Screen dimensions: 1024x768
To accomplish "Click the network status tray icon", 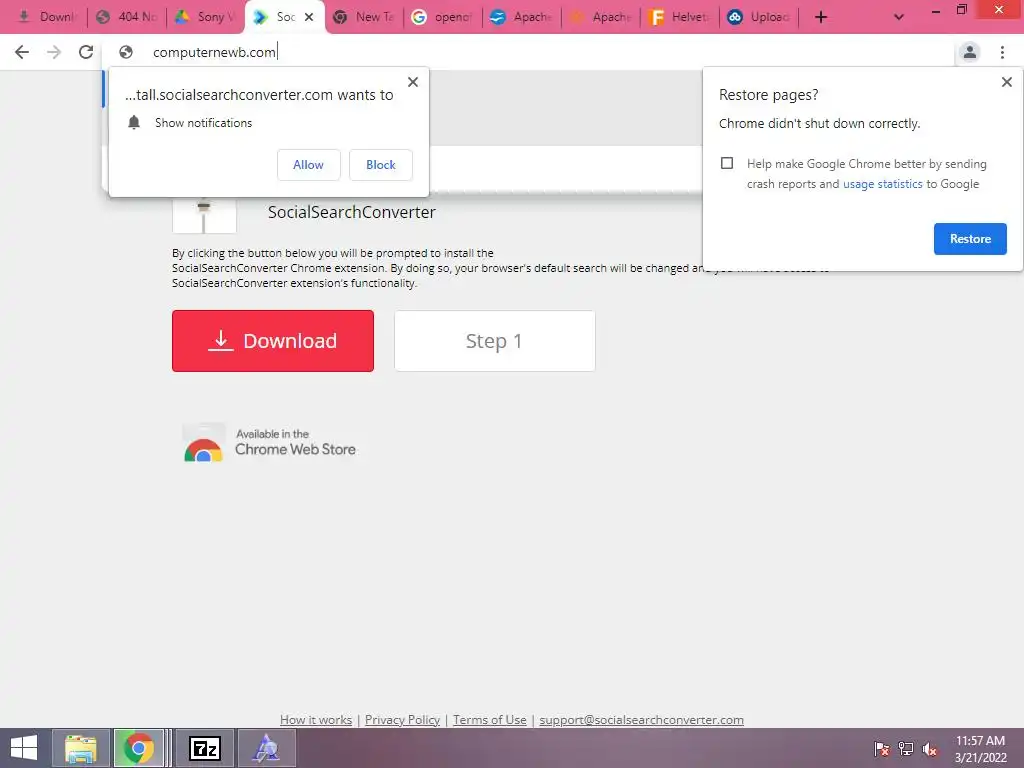I will pos(906,749).
